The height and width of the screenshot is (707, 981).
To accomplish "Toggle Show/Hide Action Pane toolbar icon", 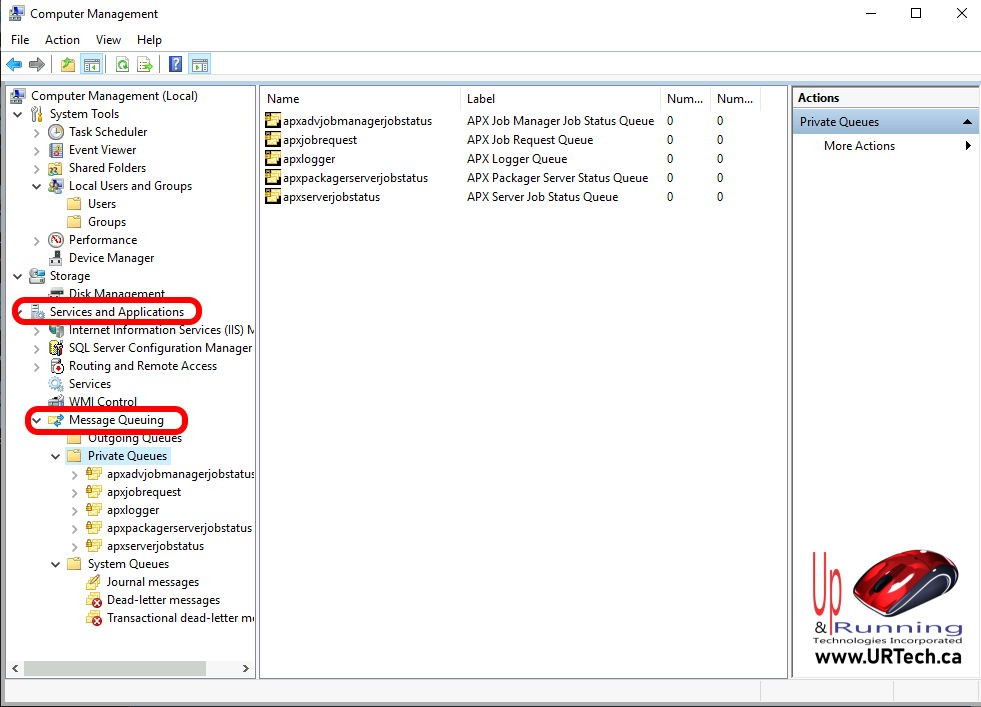I will pyautogui.click(x=199, y=65).
